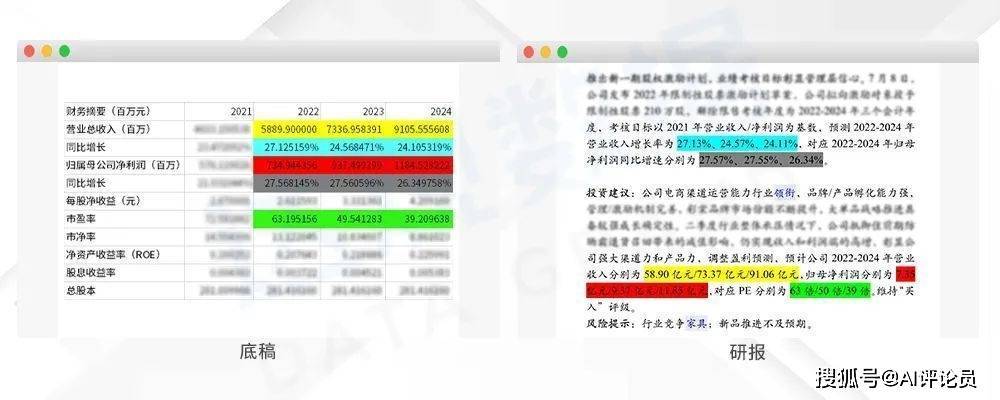Open the blue 领衔 link in report
The width and height of the screenshot is (1000, 400).
click(784, 193)
